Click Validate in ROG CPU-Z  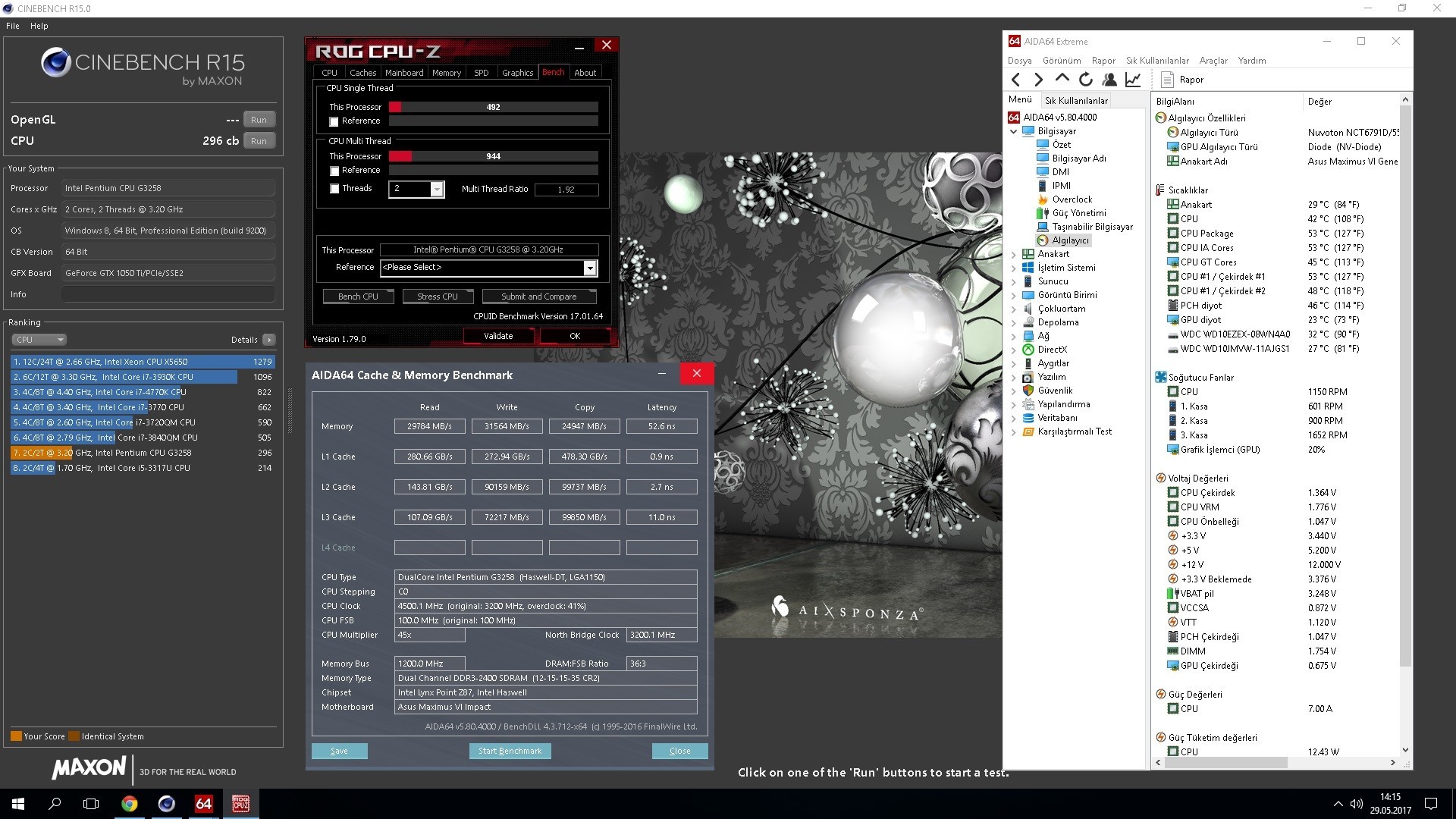click(x=498, y=336)
